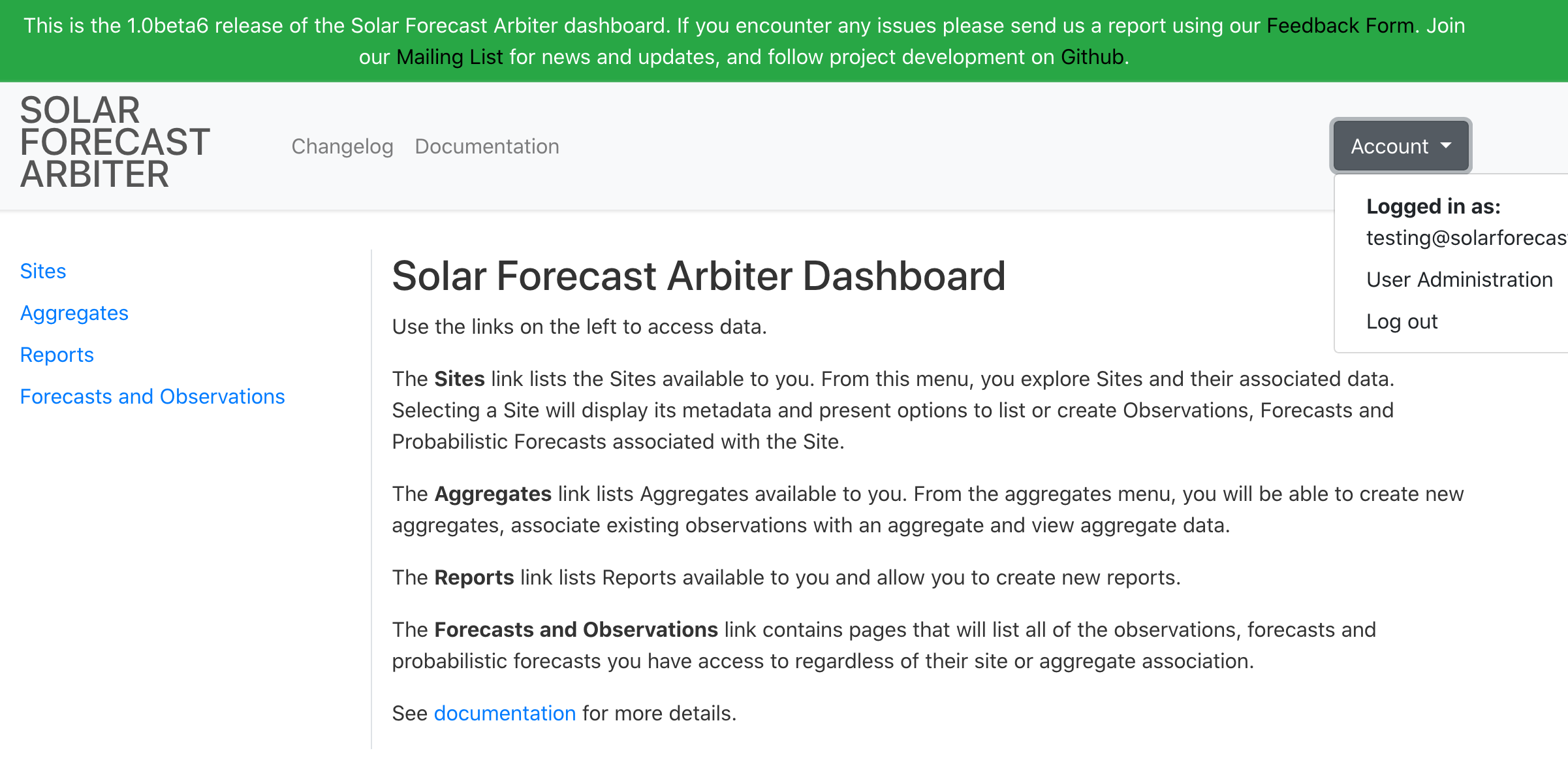Open the Reports page
The image size is (1568, 772).
57,355
